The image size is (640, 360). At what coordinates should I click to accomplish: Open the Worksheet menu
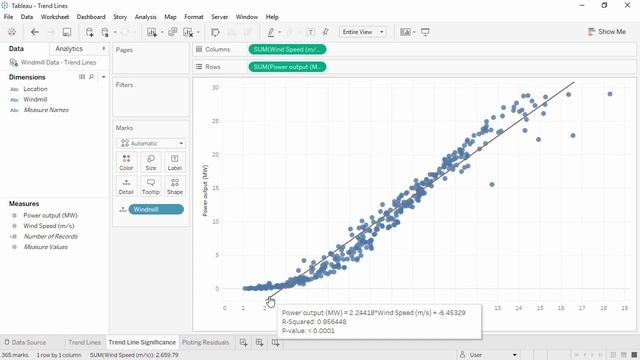point(55,17)
